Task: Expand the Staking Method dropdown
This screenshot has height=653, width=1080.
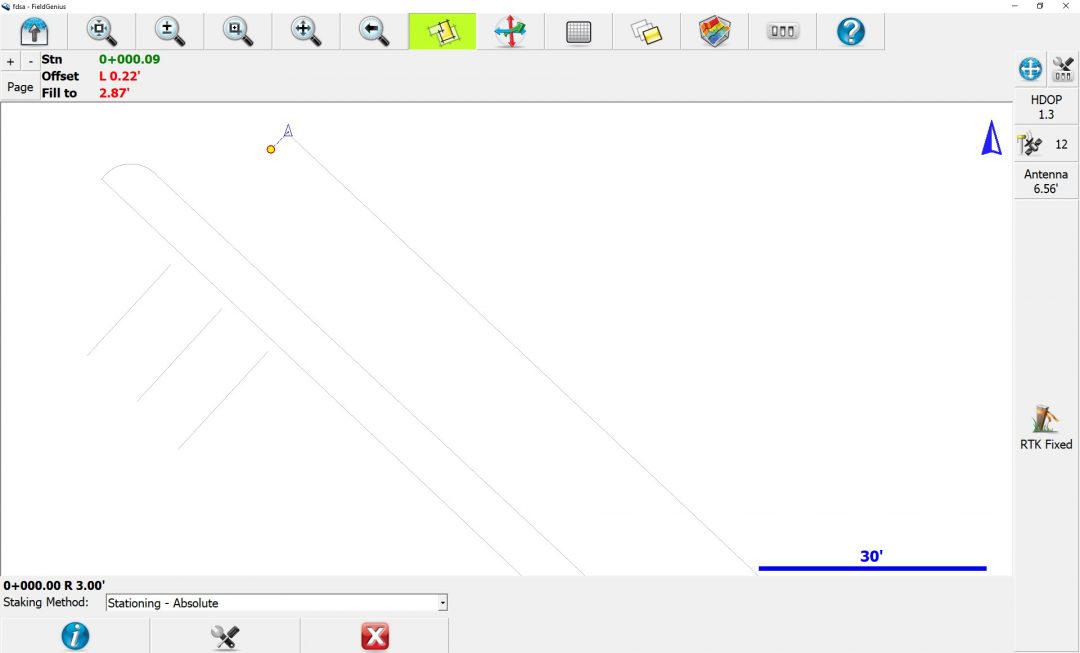Action: [442, 603]
